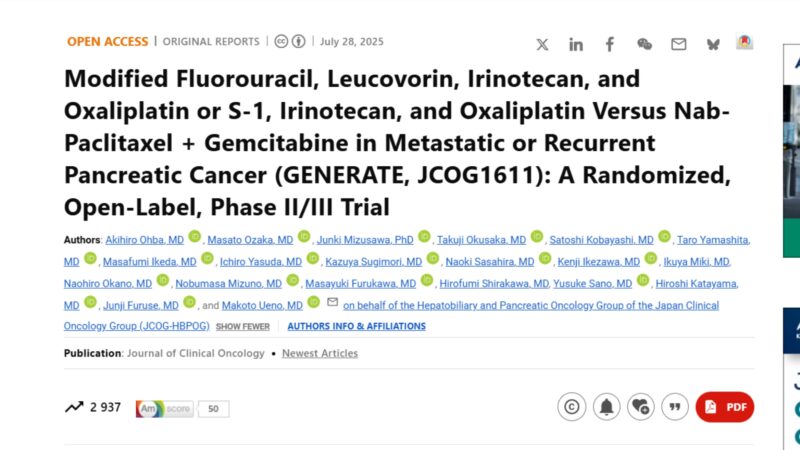Image resolution: width=800 pixels, height=450 pixels.
Task: Open ORCID icon next to Naoki Sasahira
Action: 545,258
